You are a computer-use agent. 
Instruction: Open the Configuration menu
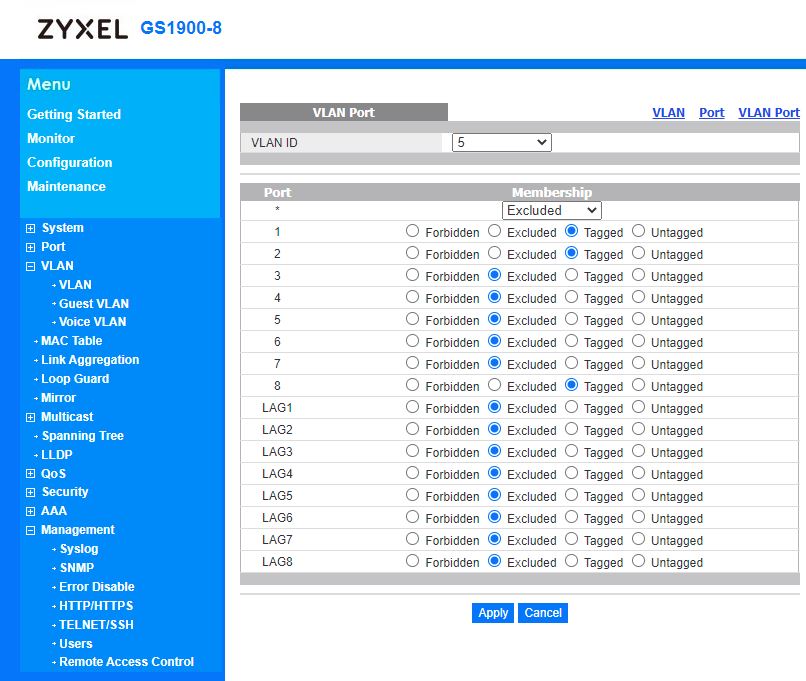(x=70, y=162)
